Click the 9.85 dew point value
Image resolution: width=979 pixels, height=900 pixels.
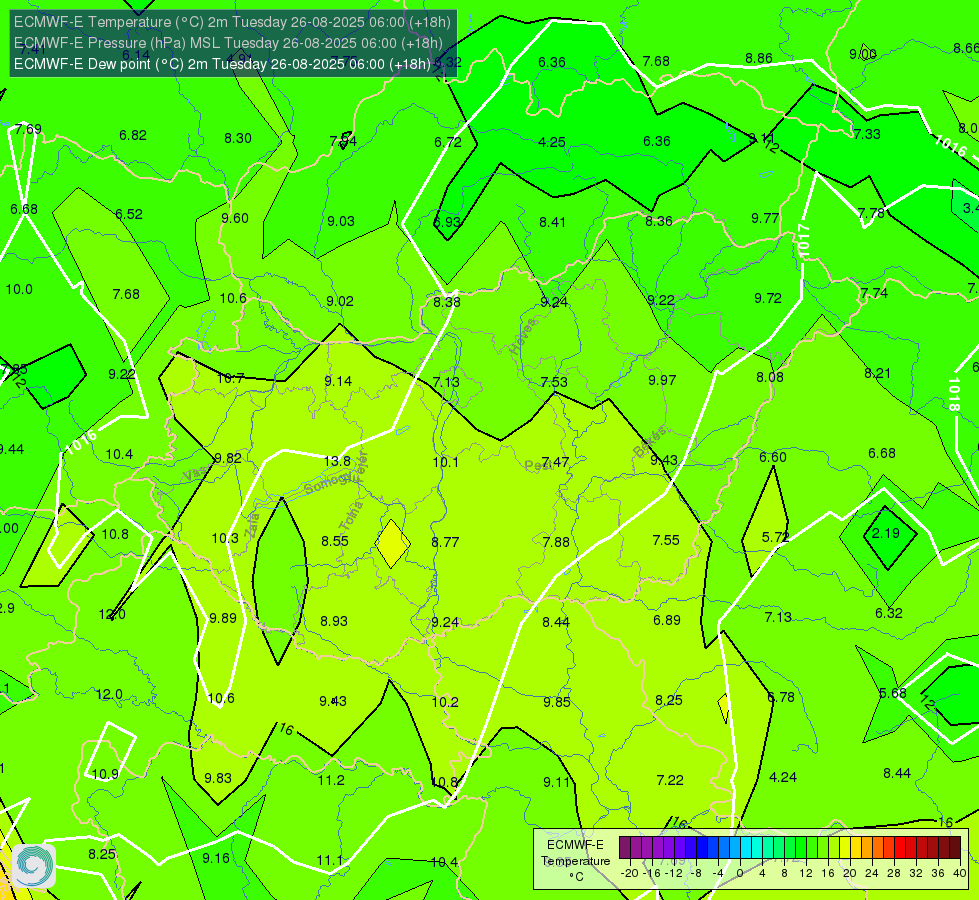(556, 702)
